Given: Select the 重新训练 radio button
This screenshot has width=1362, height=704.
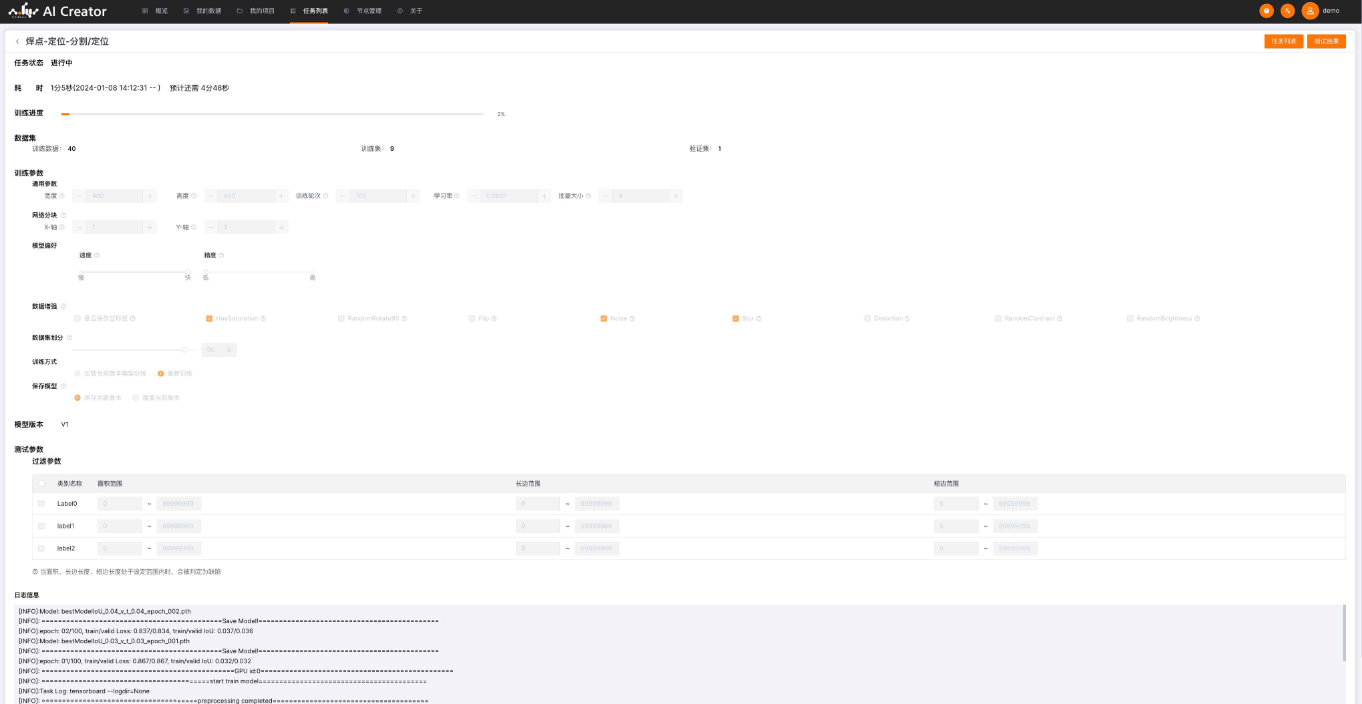Looking at the screenshot, I should [x=161, y=373].
